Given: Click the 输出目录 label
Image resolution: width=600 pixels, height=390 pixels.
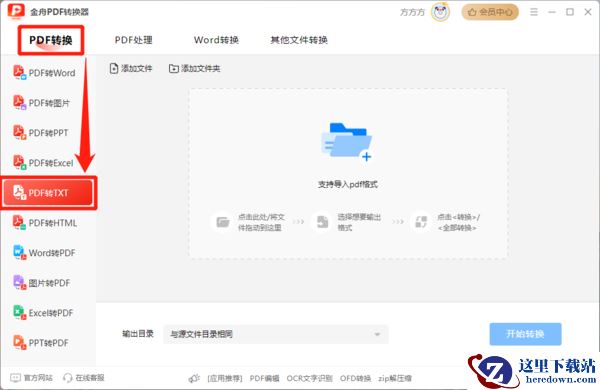Looking at the screenshot, I should [x=138, y=334].
